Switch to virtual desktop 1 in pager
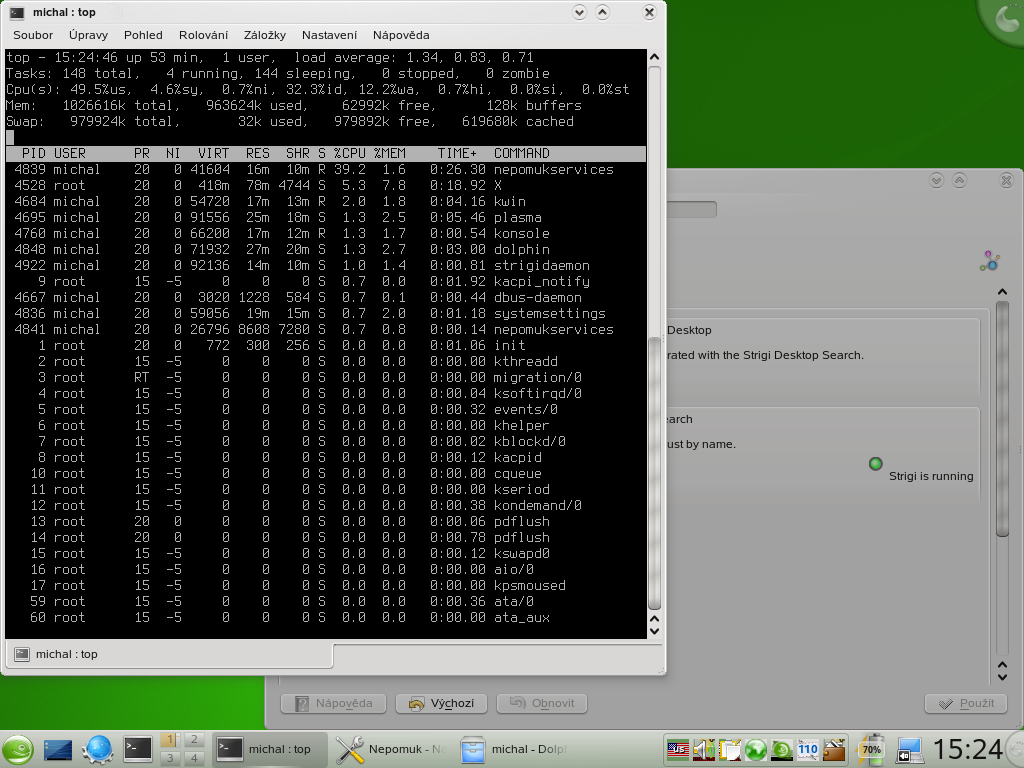 [x=170, y=740]
